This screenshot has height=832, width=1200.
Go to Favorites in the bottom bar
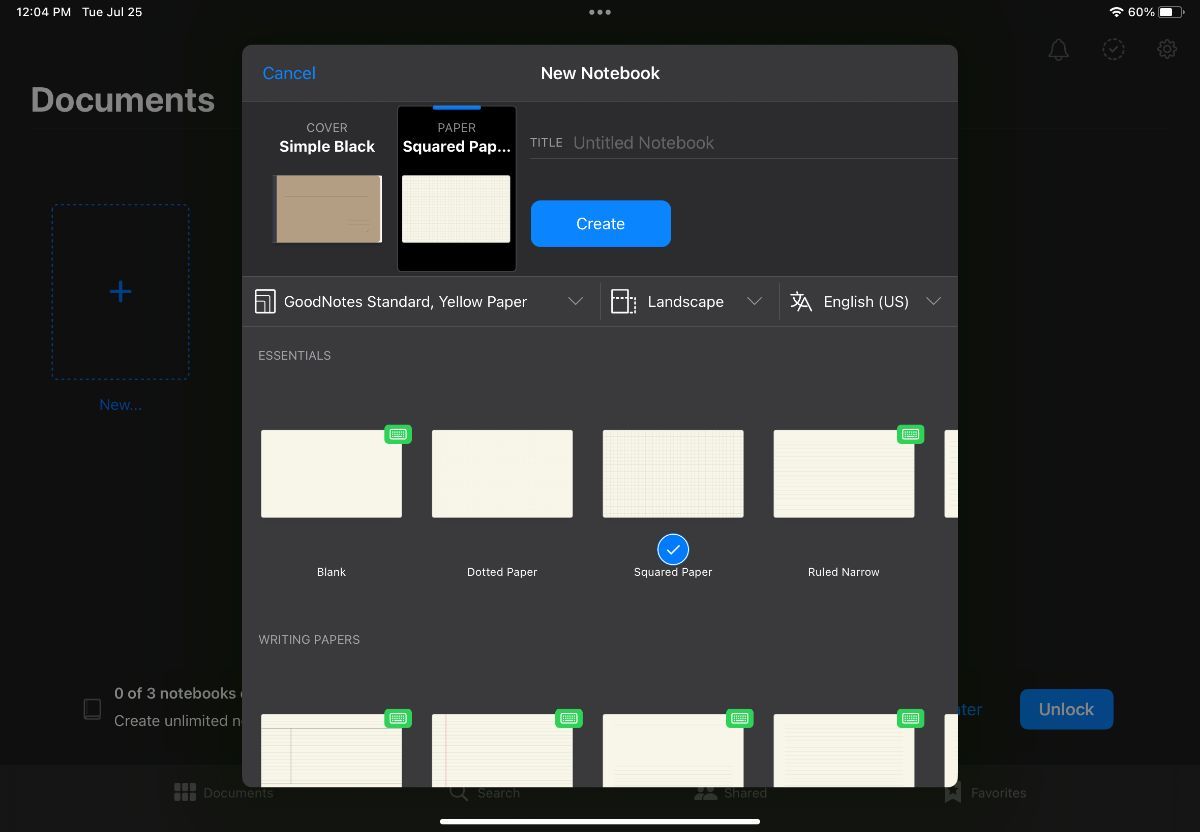coord(985,792)
